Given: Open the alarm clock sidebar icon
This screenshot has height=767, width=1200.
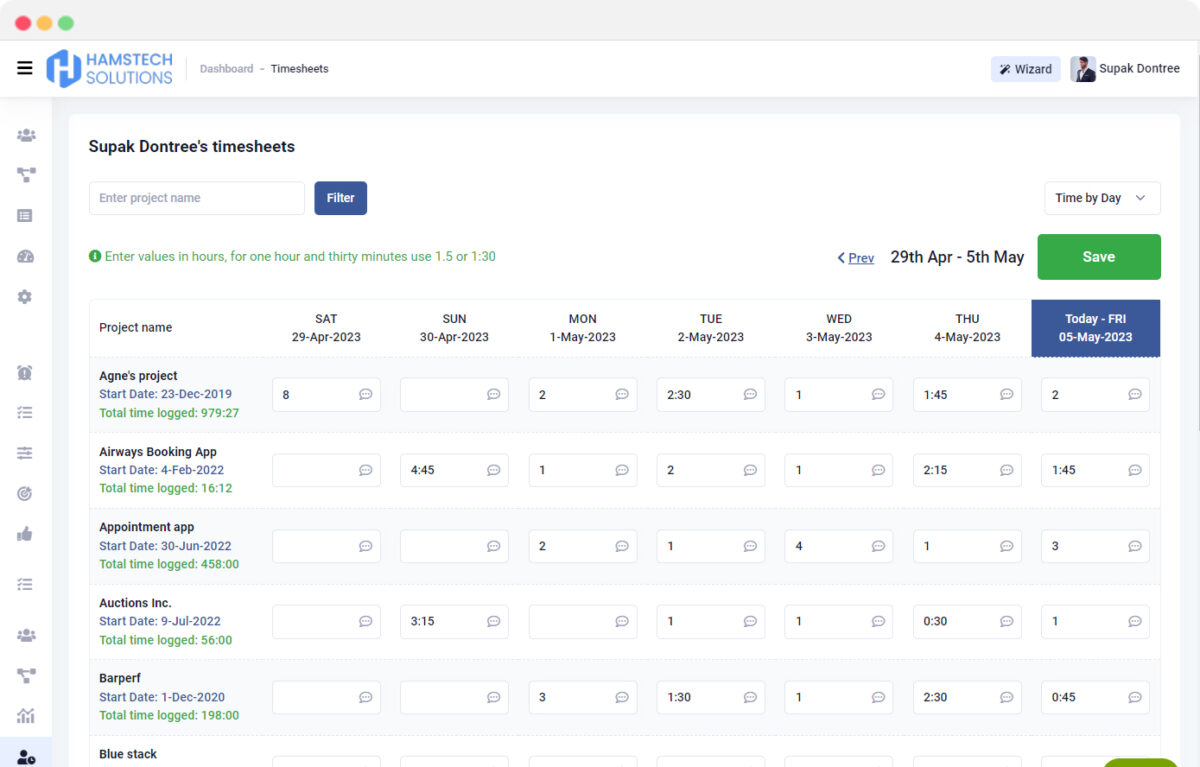Looking at the screenshot, I should (25, 372).
